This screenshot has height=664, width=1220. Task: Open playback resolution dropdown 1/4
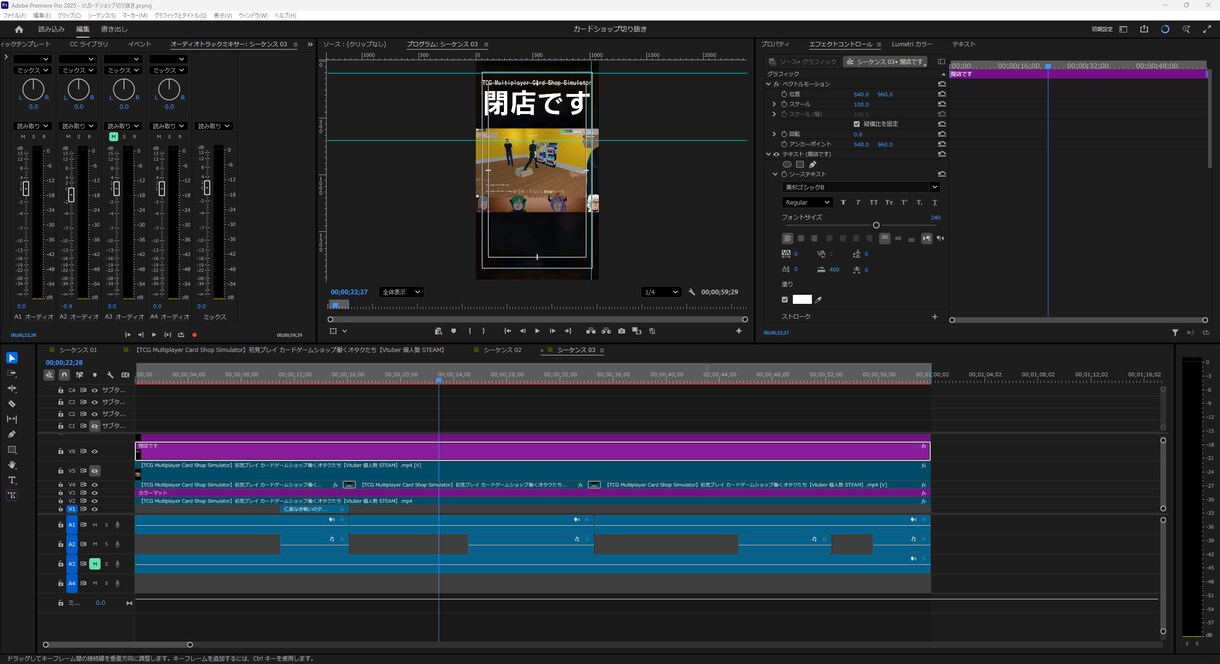tap(660, 292)
